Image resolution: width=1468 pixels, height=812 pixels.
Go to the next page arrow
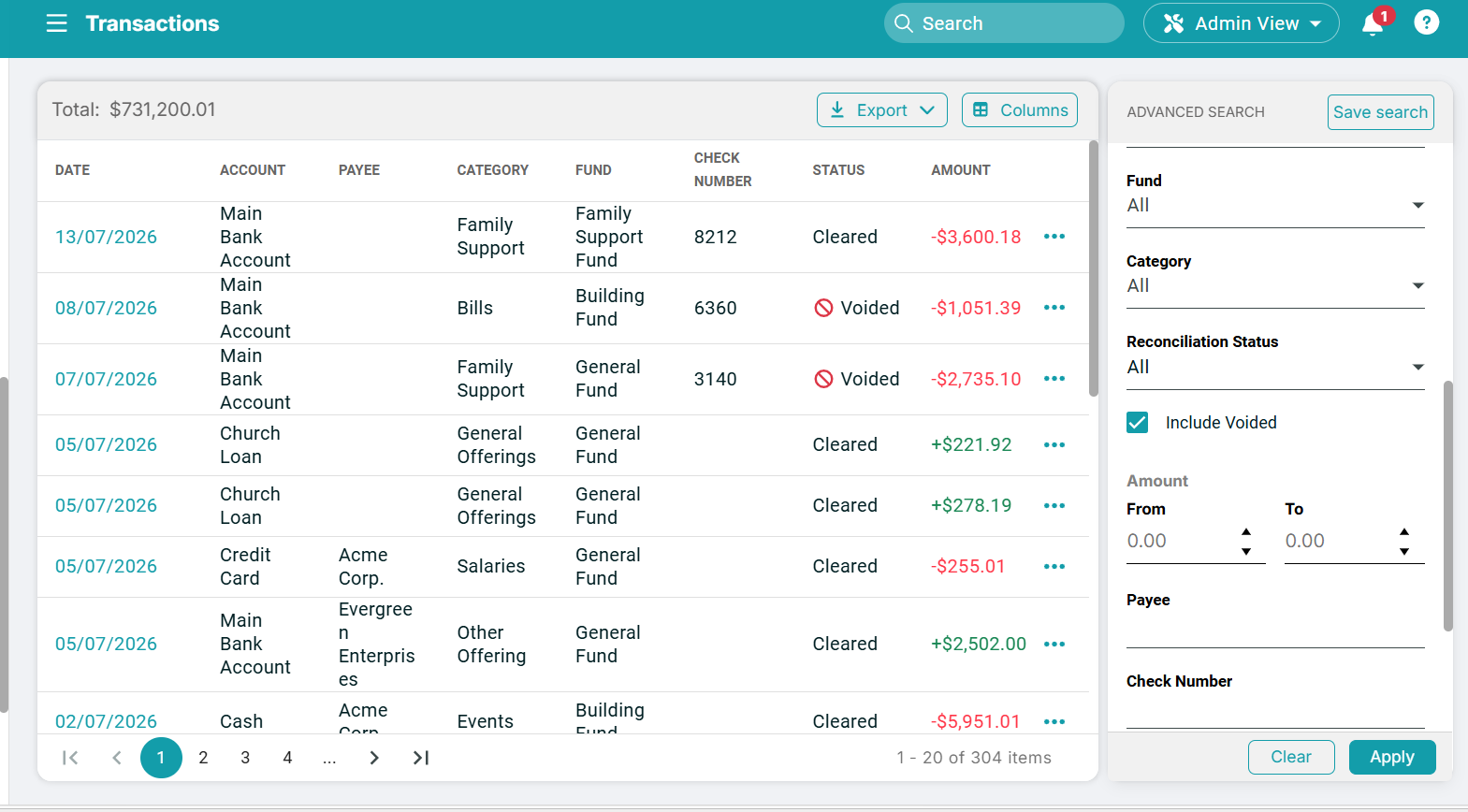tap(374, 758)
